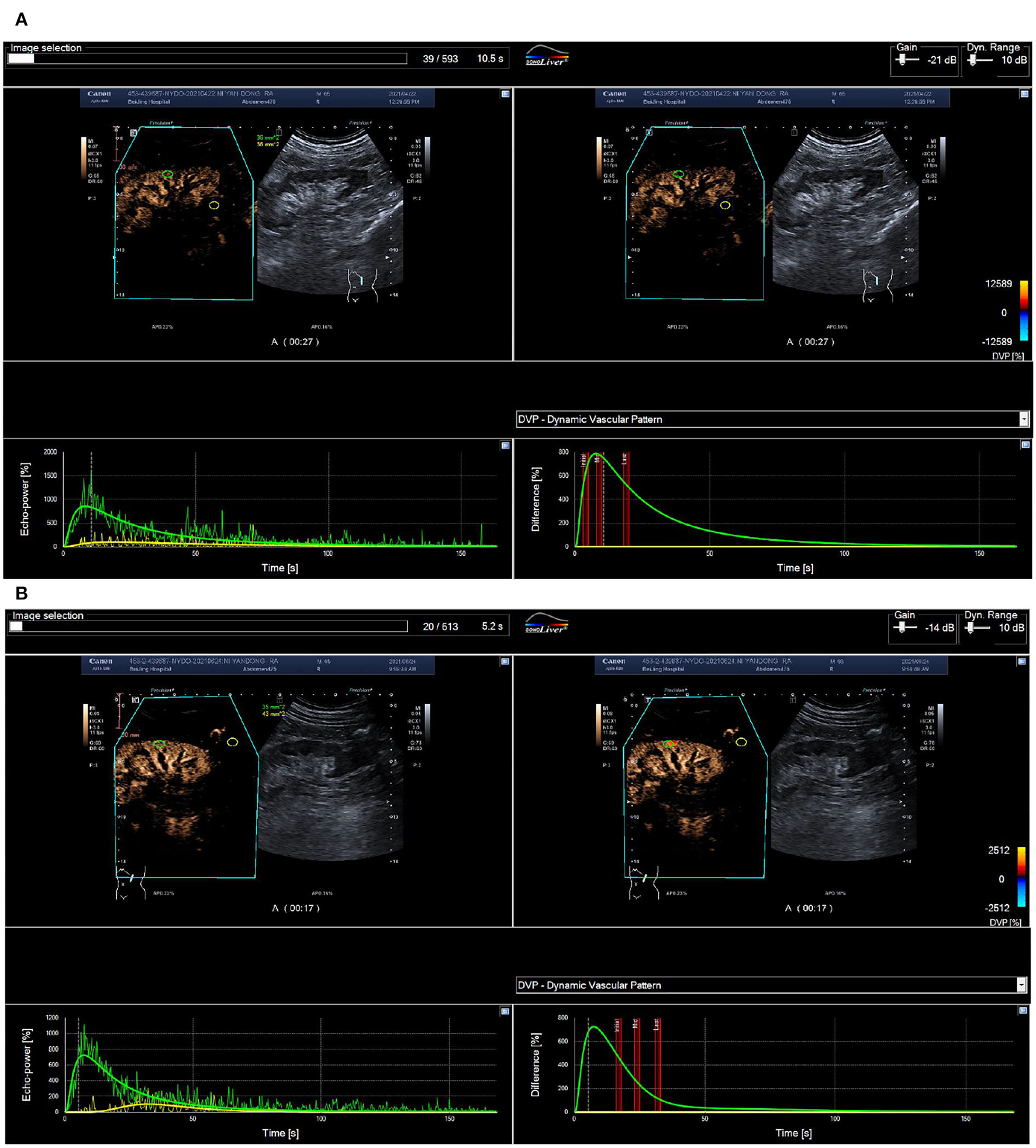The image size is (1036, 1148).
Task: Open the Dynamic Vascular Pattern dropdown in panel A
Action: click(1023, 419)
